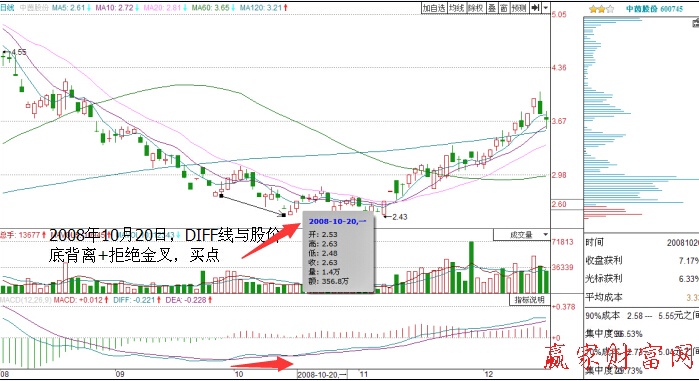Click the star rating icons
699x381 pixels.
click(601, 9)
